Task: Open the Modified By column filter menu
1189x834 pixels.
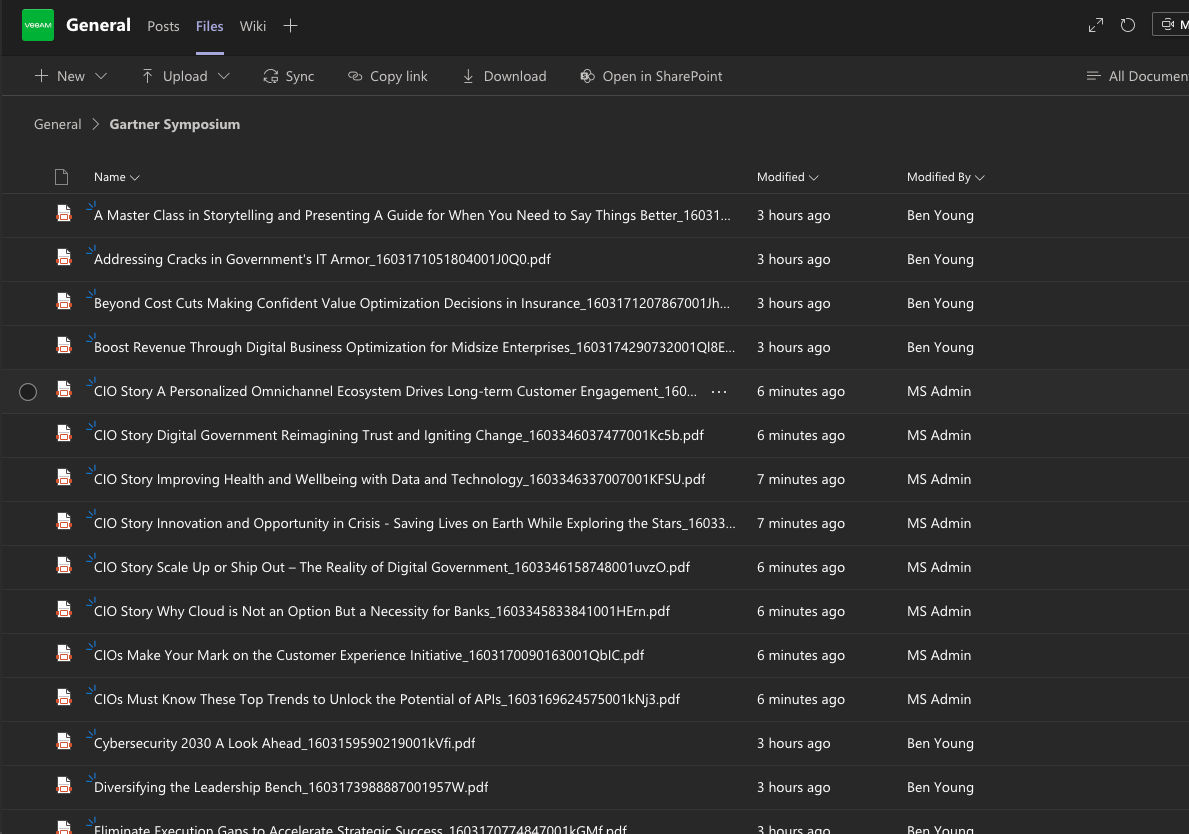Action: click(946, 177)
